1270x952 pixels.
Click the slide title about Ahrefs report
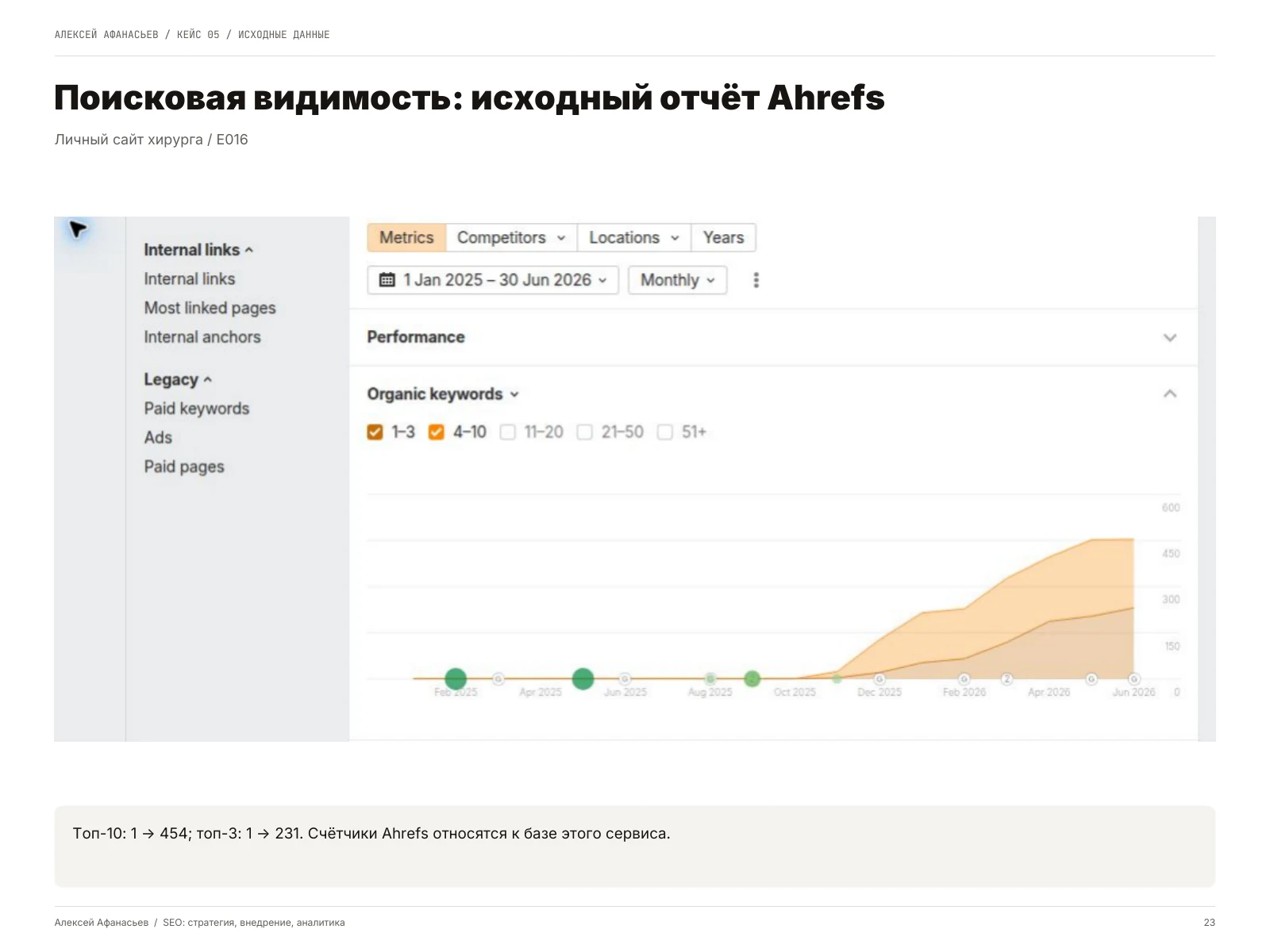click(x=469, y=98)
